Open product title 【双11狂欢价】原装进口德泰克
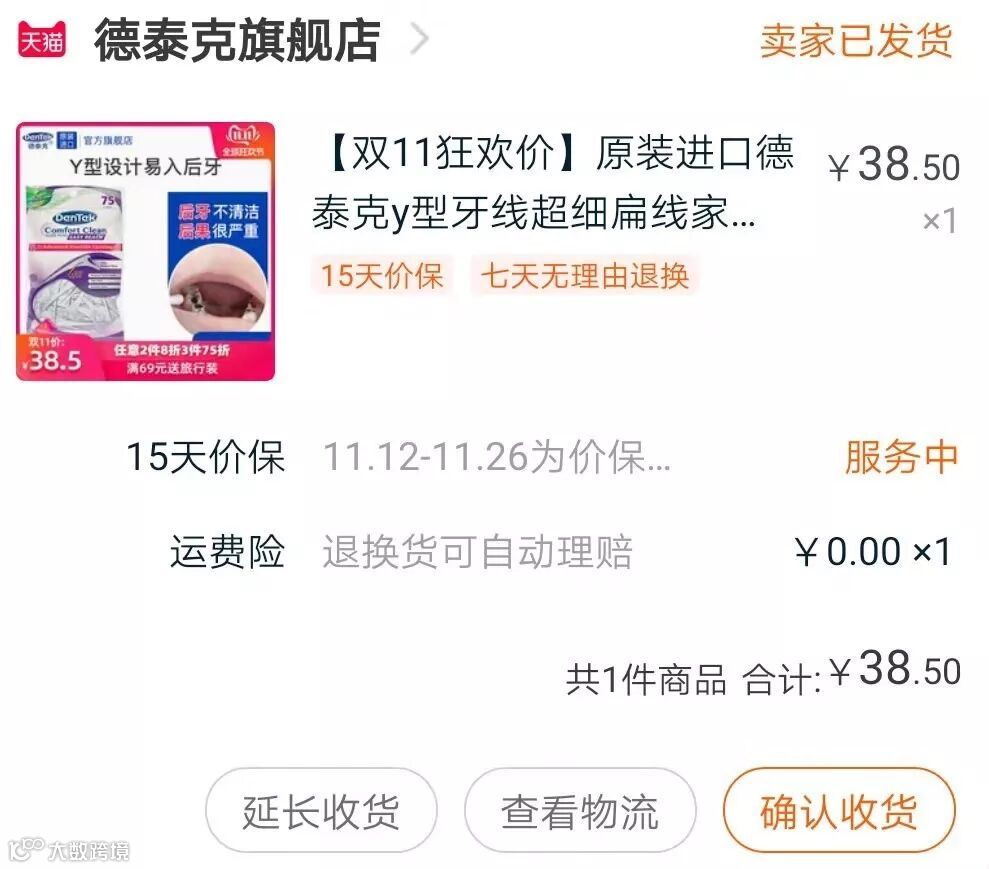Image resolution: width=989 pixels, height=869 pixels. pyautogui.click(x=553, y=183)
